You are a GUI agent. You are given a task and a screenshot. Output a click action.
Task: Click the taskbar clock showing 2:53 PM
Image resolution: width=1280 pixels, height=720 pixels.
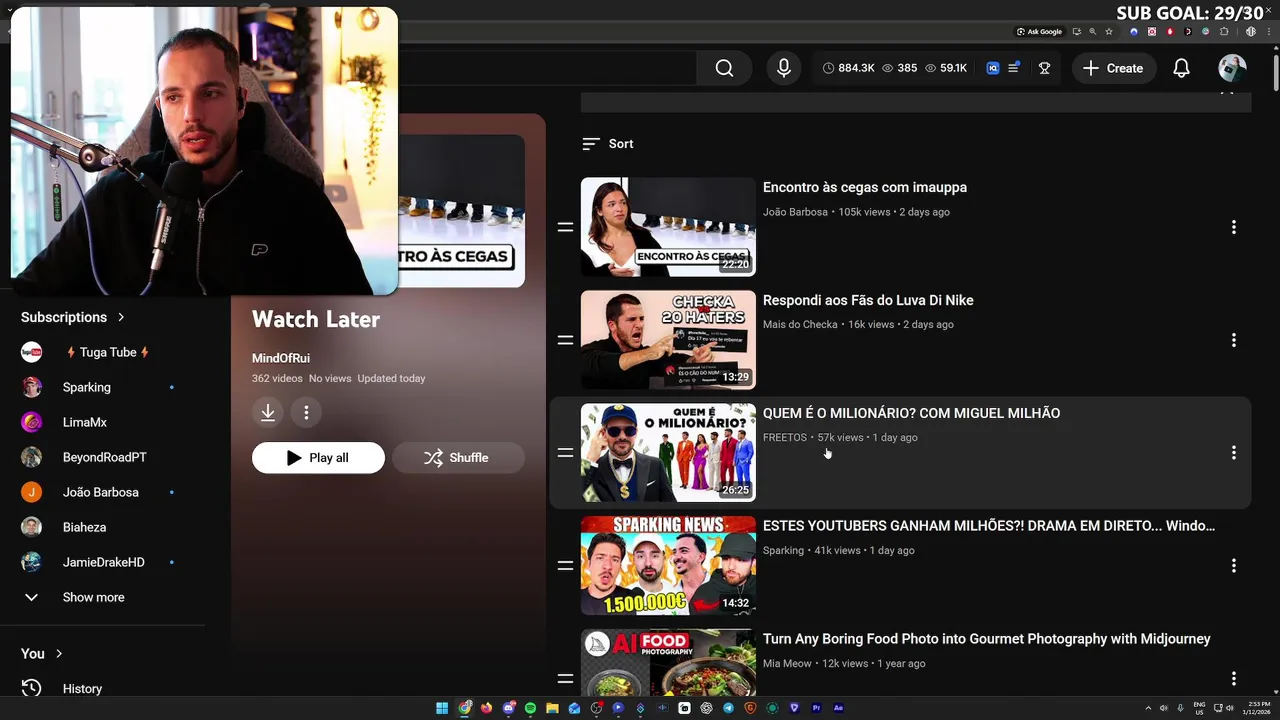pos(1259,708)
